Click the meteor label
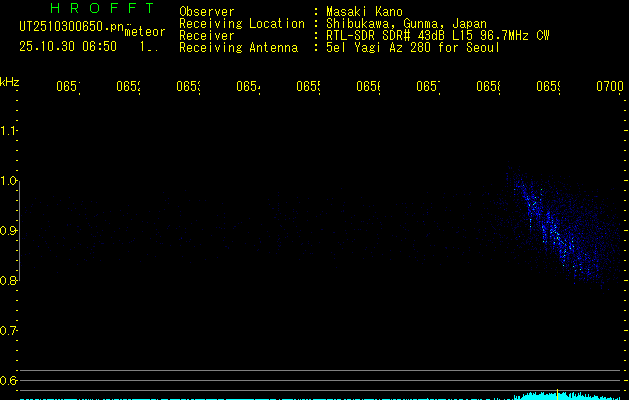Image resolution: width=629 pixels, height=400 pixels. coord(145,32)
